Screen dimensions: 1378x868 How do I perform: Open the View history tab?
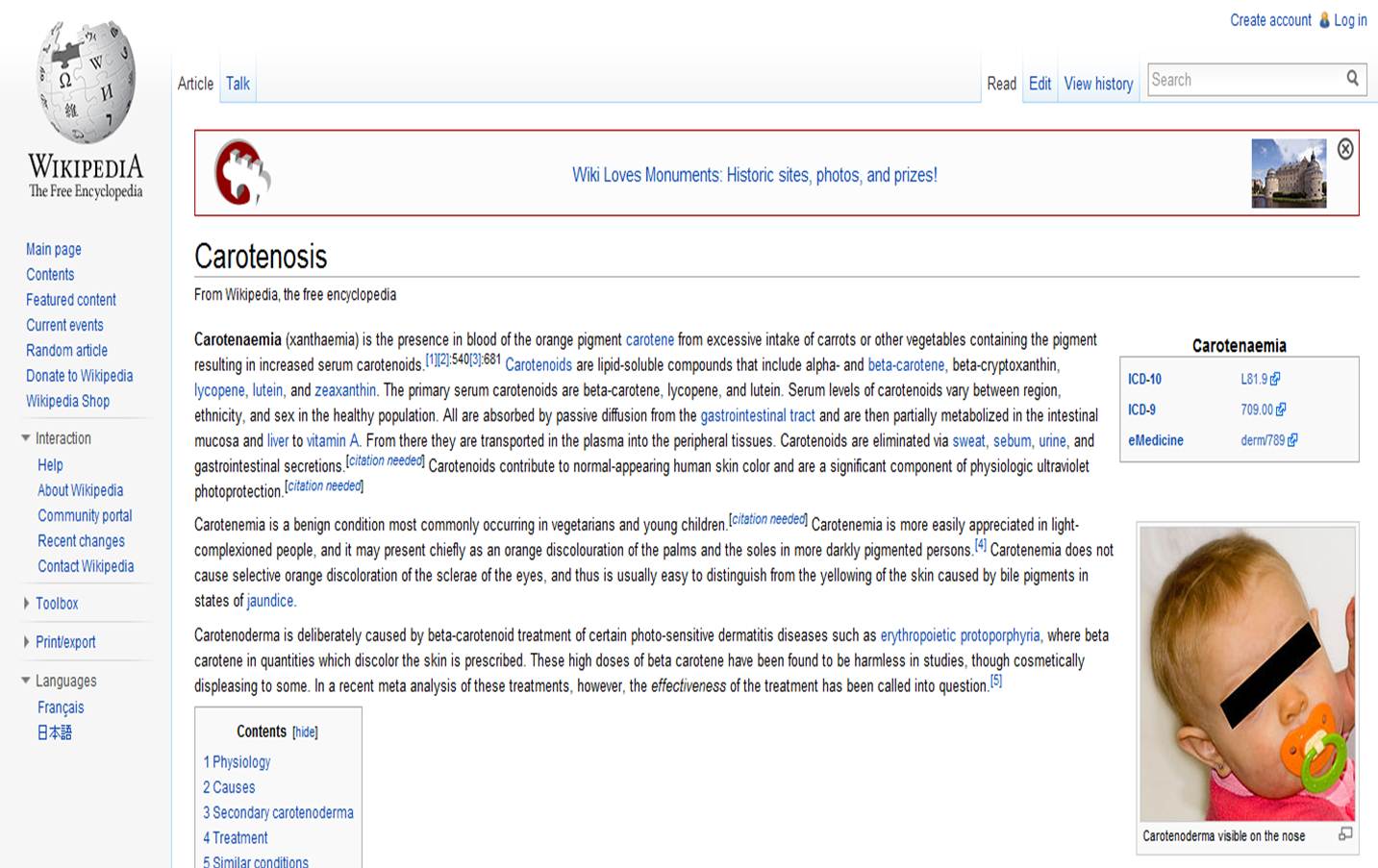(1098, 84)
